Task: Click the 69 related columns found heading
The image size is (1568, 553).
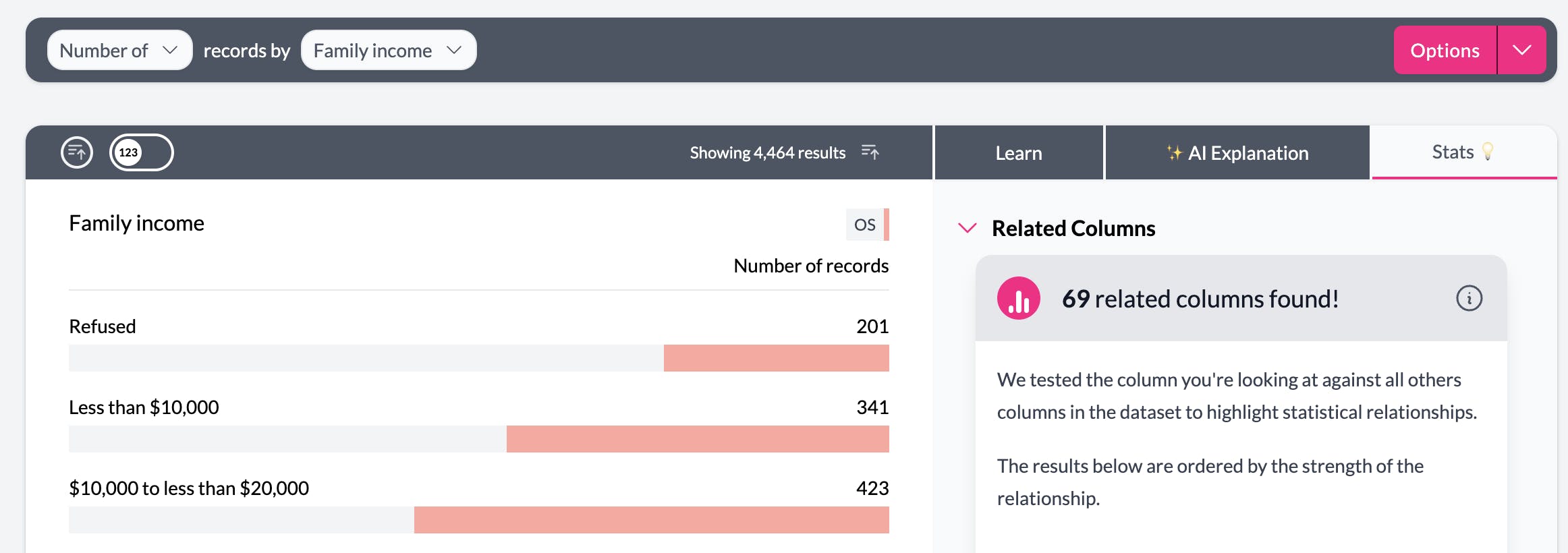Action: (1200, 299)
